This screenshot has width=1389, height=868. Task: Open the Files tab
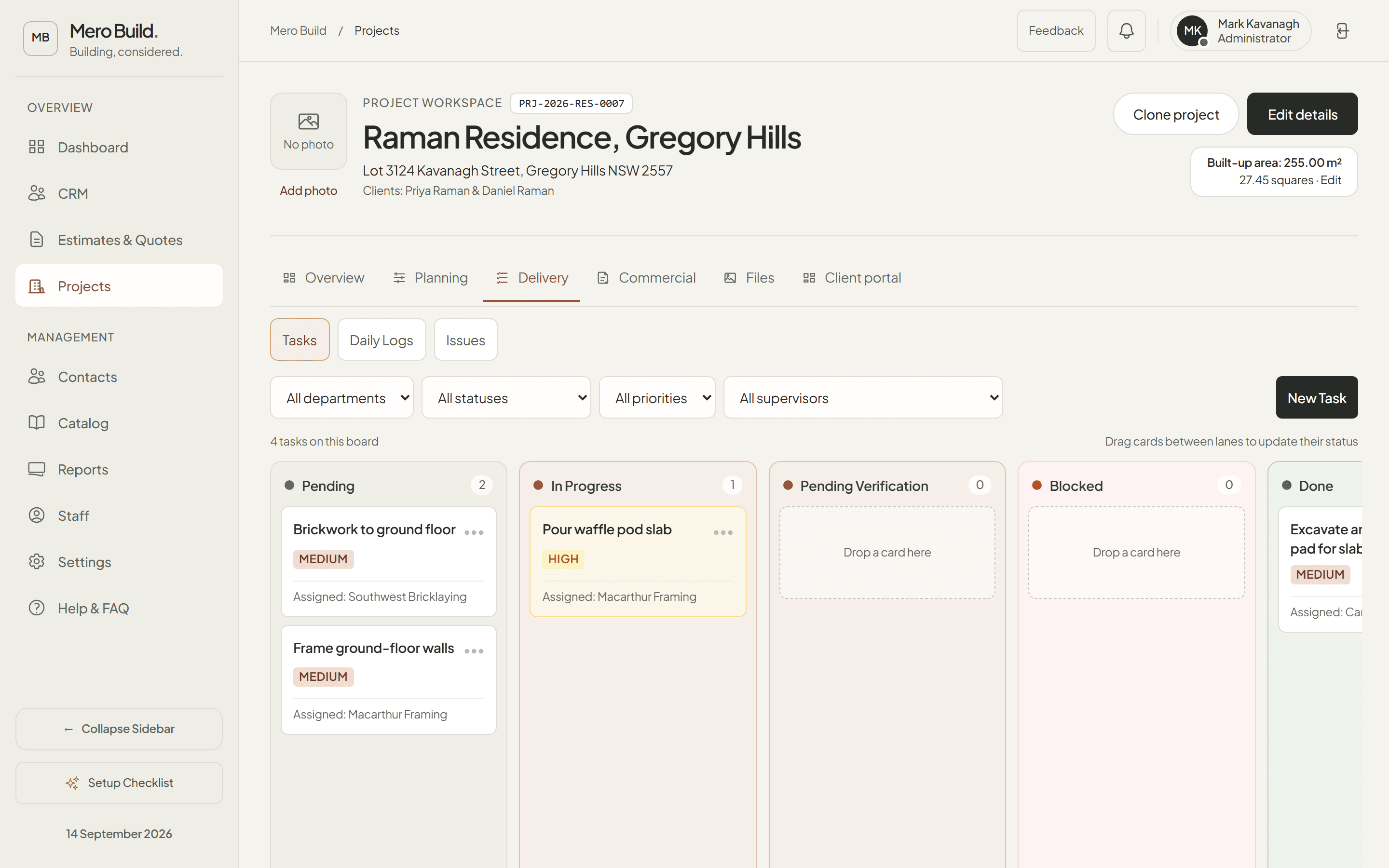[x=749, y=278]
